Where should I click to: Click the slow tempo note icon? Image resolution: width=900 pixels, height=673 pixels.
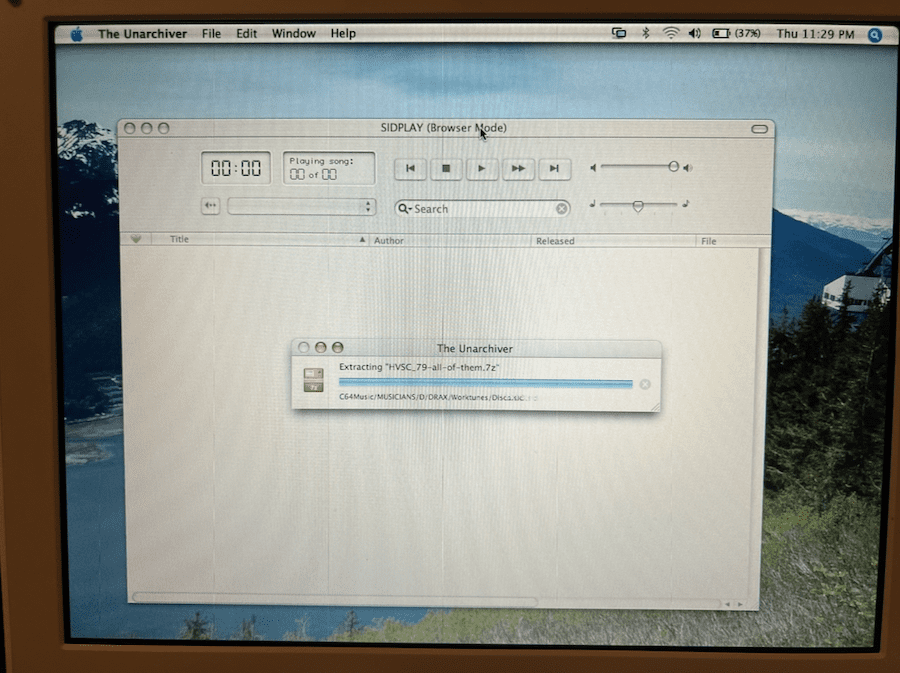click(x=593, y=204)
